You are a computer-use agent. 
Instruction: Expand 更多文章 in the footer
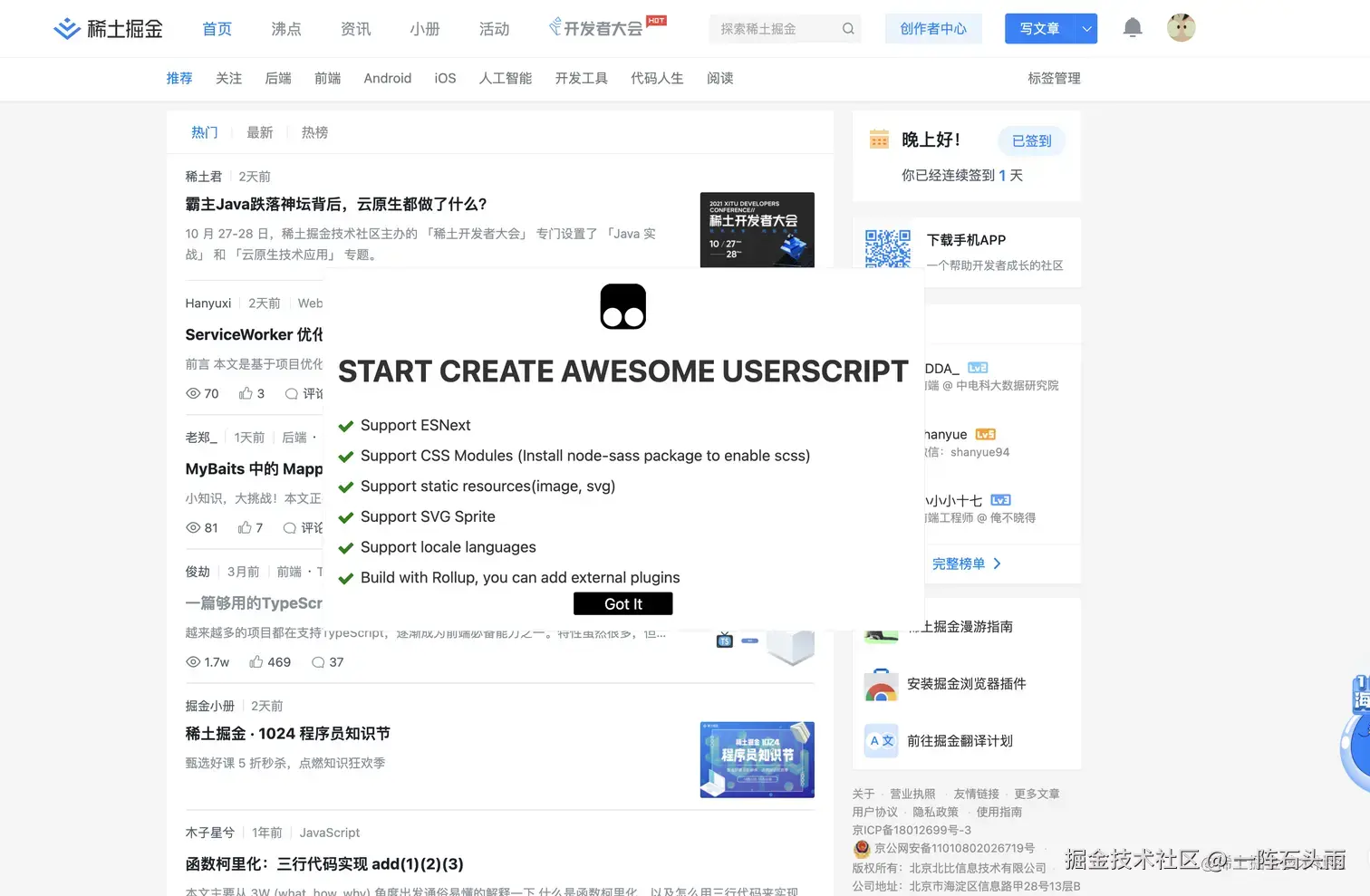tap(1037, 794)
